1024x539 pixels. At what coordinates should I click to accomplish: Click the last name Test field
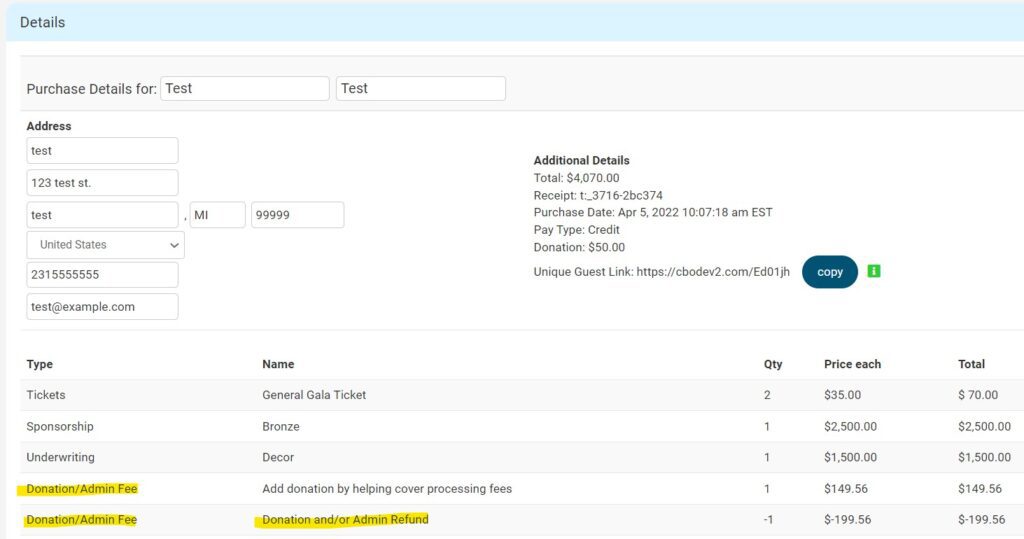(420, 88)
